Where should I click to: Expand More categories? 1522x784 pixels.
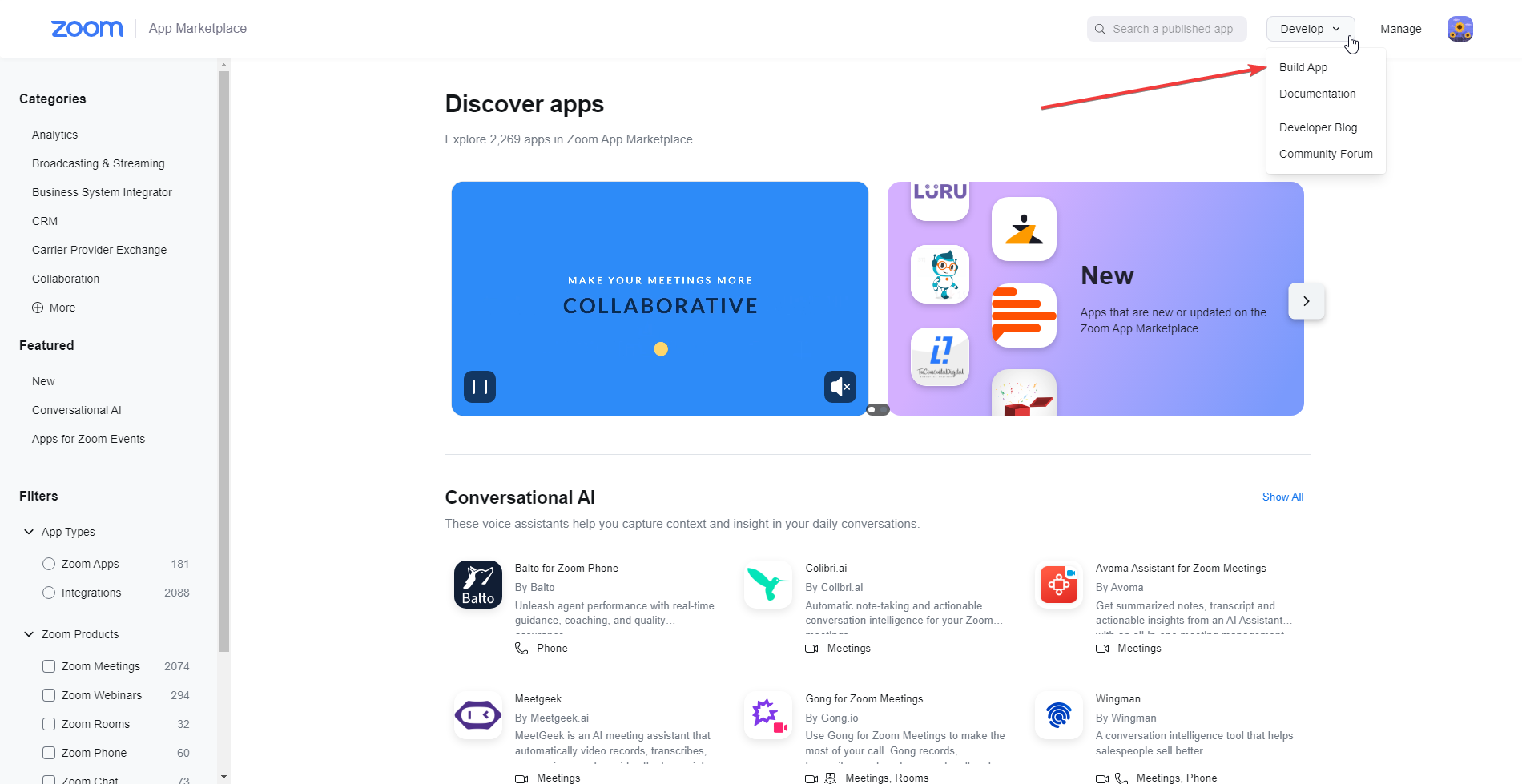tap(54, 308)
